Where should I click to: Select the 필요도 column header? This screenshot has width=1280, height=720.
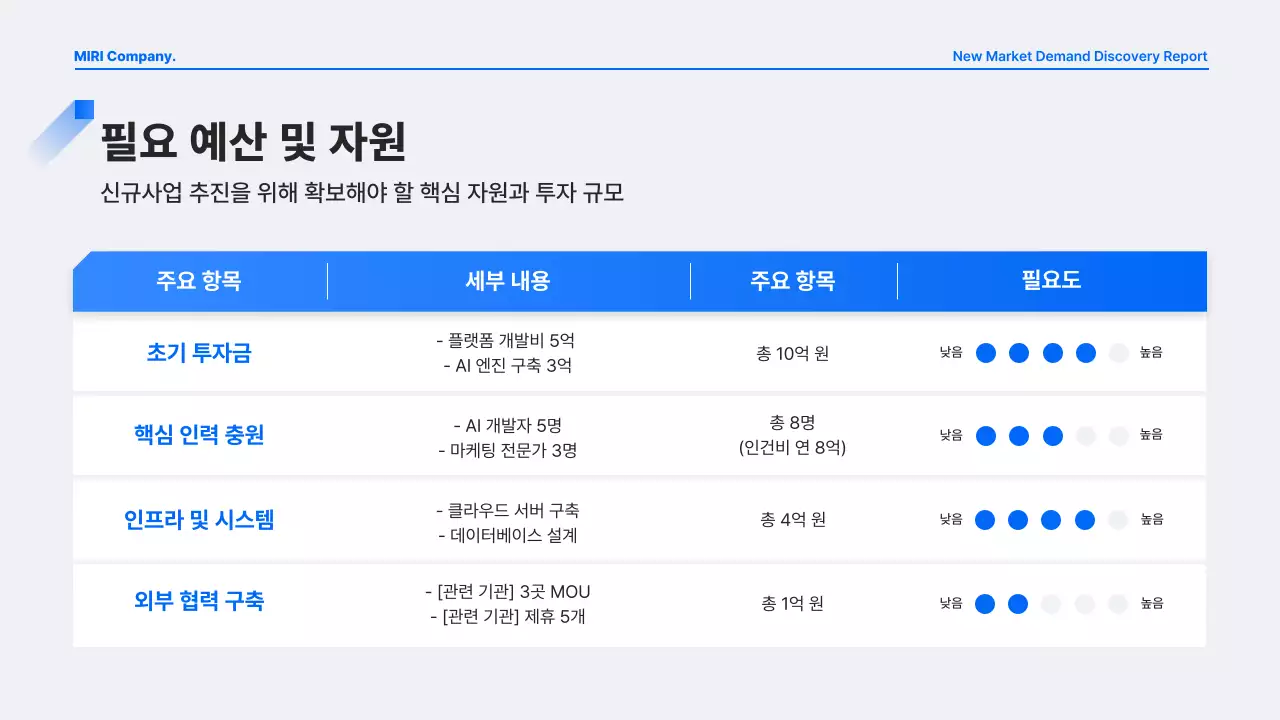pyautogui.click(x=1053, y=281)
